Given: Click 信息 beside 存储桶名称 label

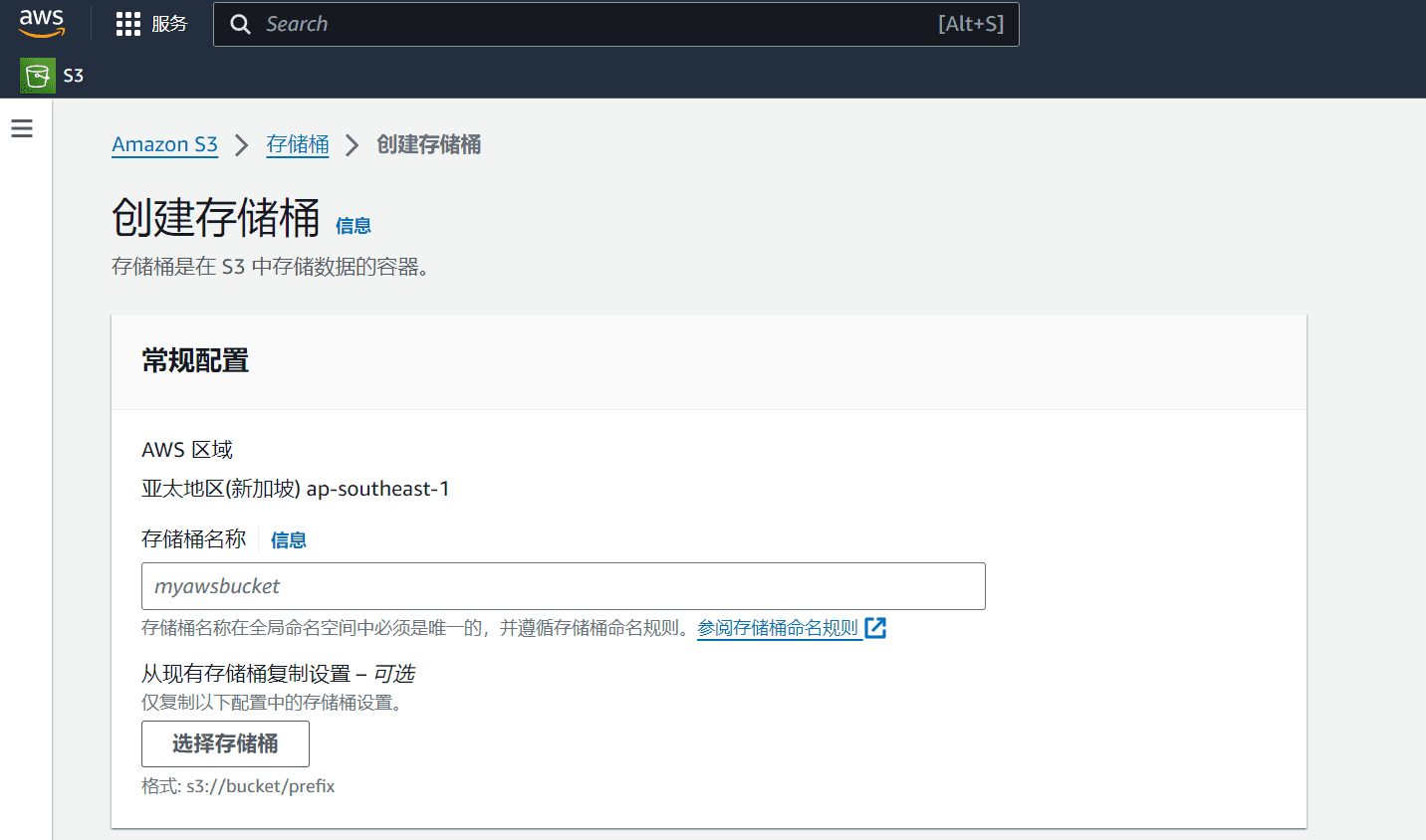Looking at the screenshot, I should [288, 539].
